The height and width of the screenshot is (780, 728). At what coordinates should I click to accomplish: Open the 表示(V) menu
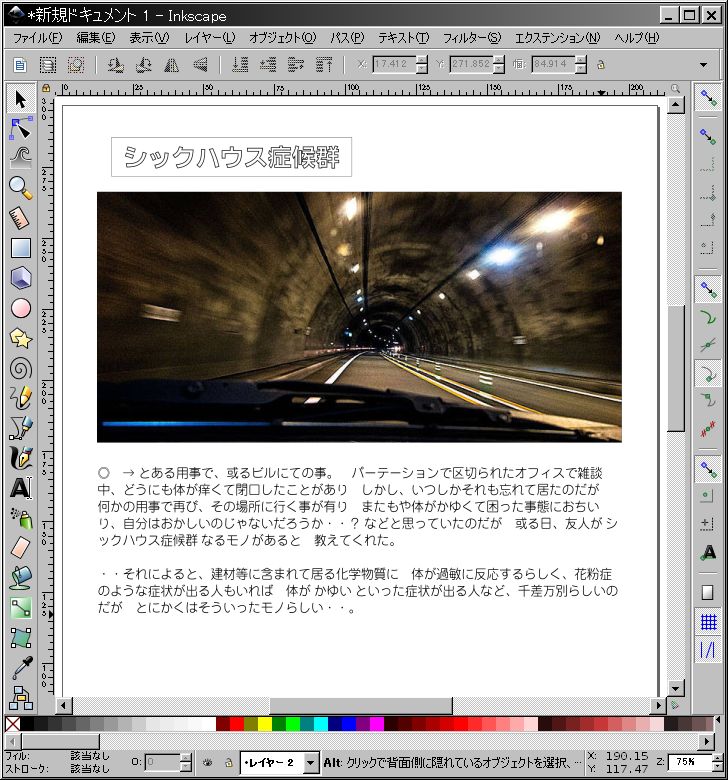point(149,38)
